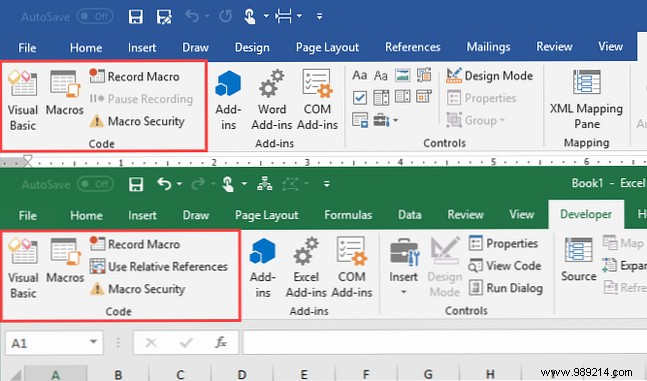This screenshot has height=381, width=647.
Task: Open Properties in Excel Controls group
Action: click(x=503, y=243)
